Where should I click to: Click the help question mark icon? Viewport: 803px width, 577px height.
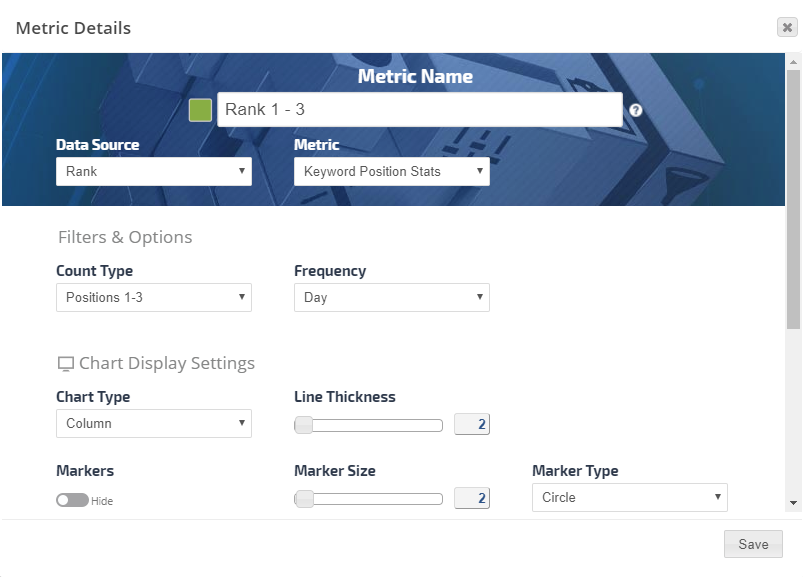tap(635, 110)
